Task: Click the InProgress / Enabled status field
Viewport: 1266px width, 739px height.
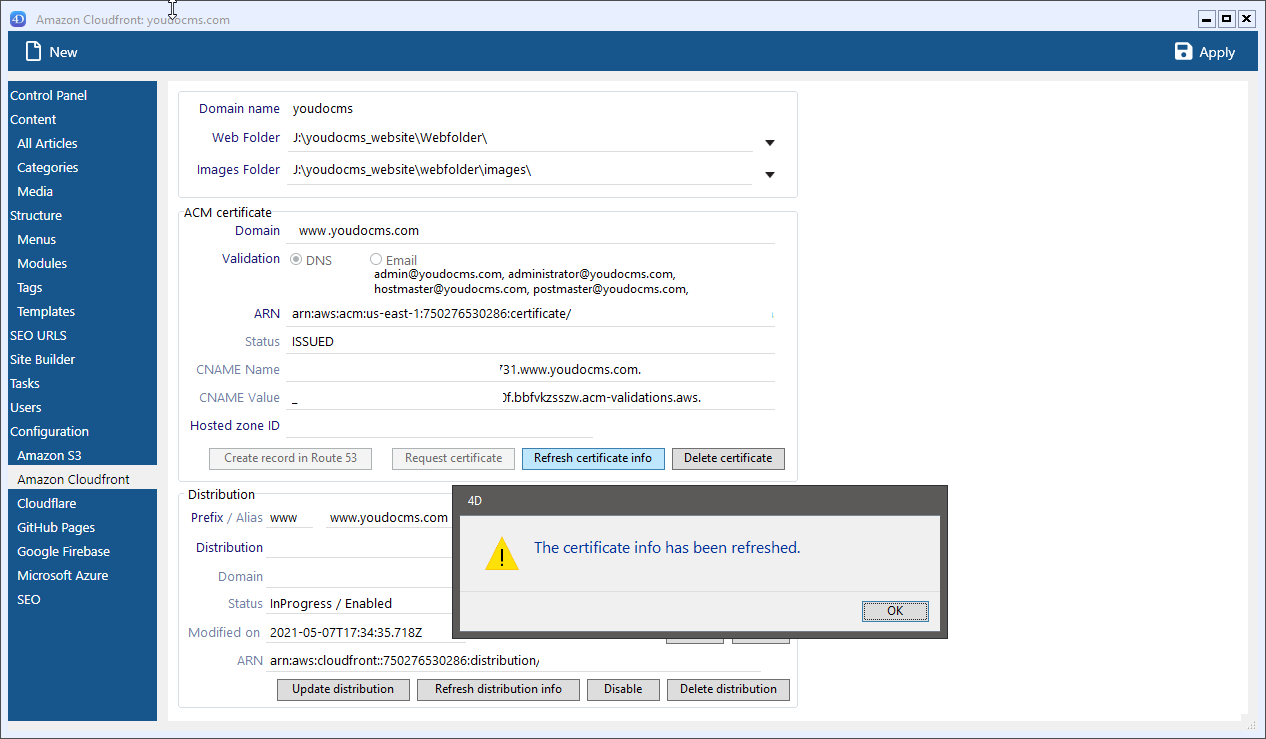Action: click(x=360, y=604)
